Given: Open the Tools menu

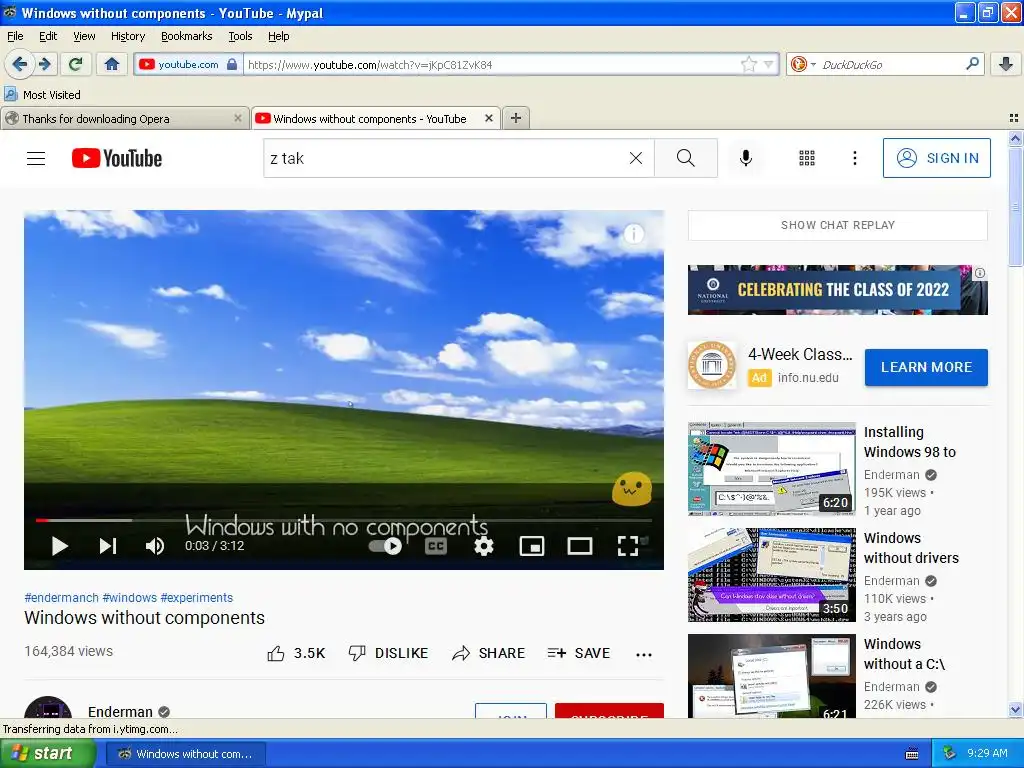Looking at the screenshot, I should (x=240, y=36).
